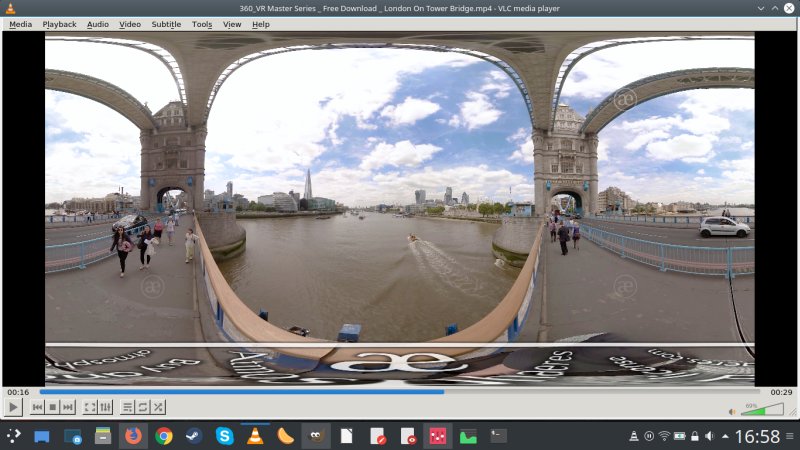800x450 pixels.
Task: Open the Media menu
Action: 20,24
